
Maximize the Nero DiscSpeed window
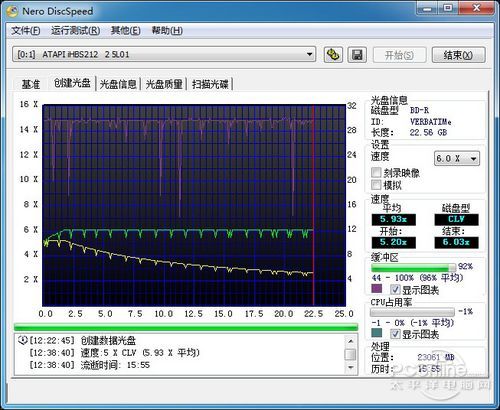[448, 8]
